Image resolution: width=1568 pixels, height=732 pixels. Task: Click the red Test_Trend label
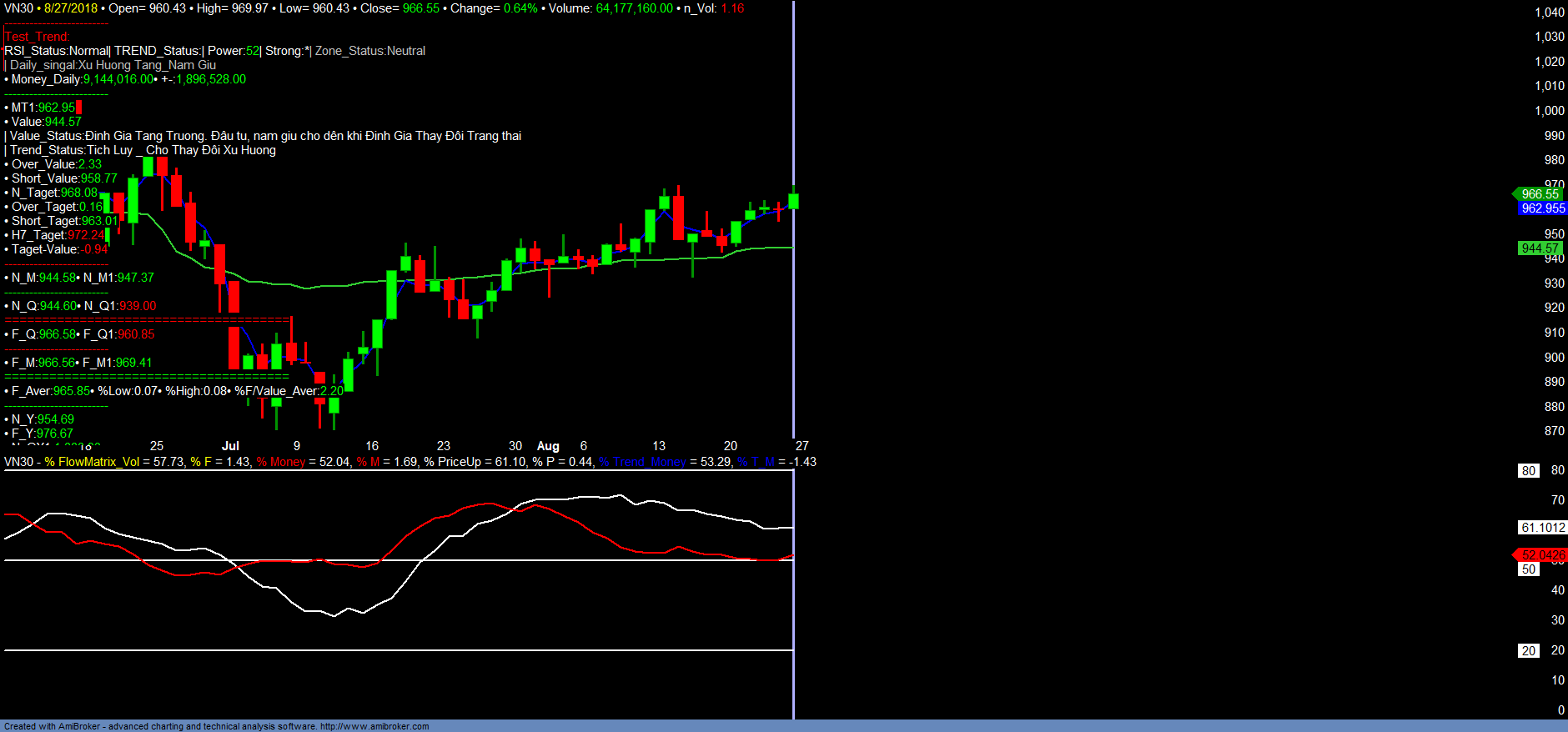[x=38, y=37]
